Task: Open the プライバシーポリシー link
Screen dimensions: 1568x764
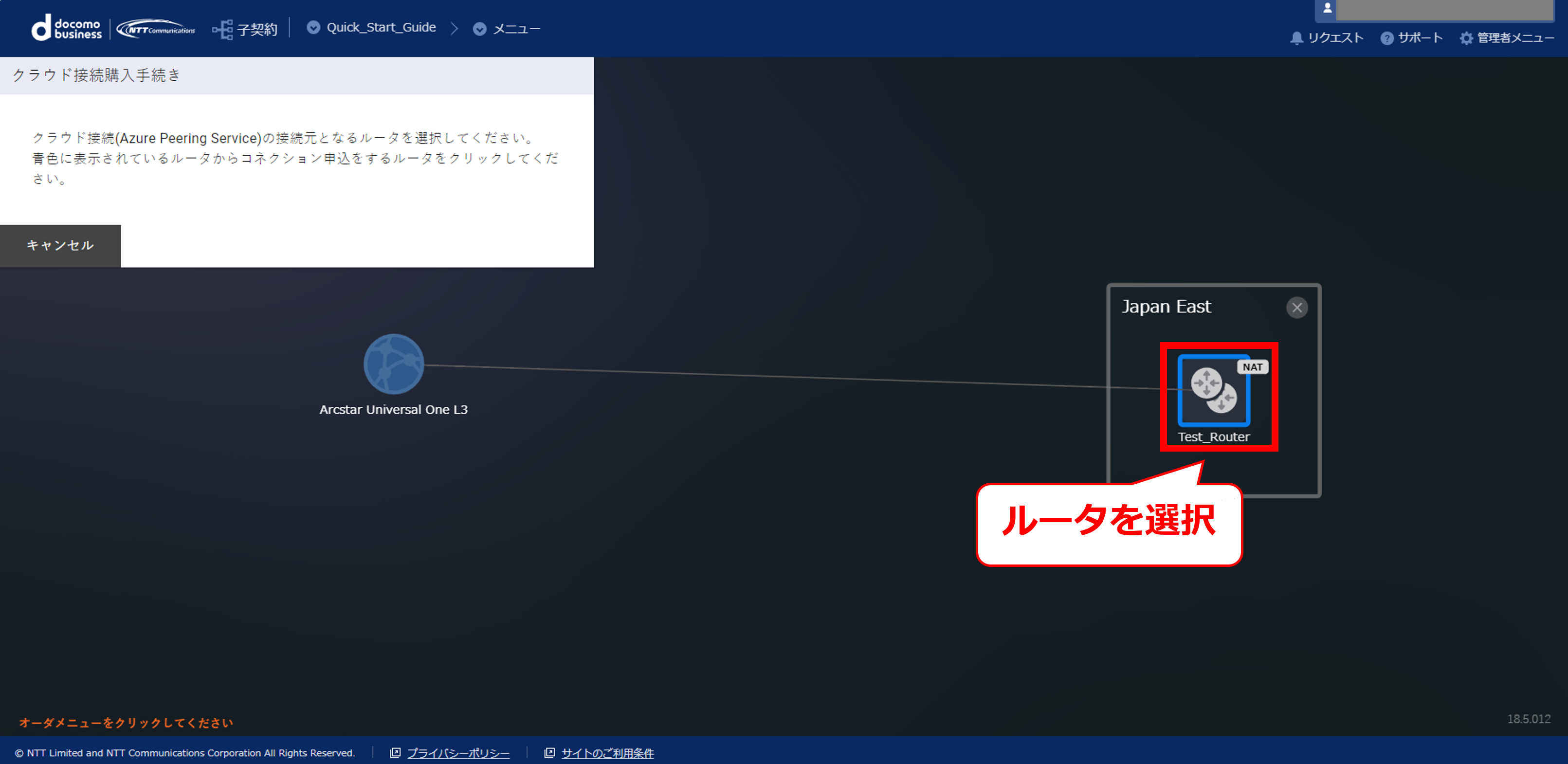Action: coord(458,753)
